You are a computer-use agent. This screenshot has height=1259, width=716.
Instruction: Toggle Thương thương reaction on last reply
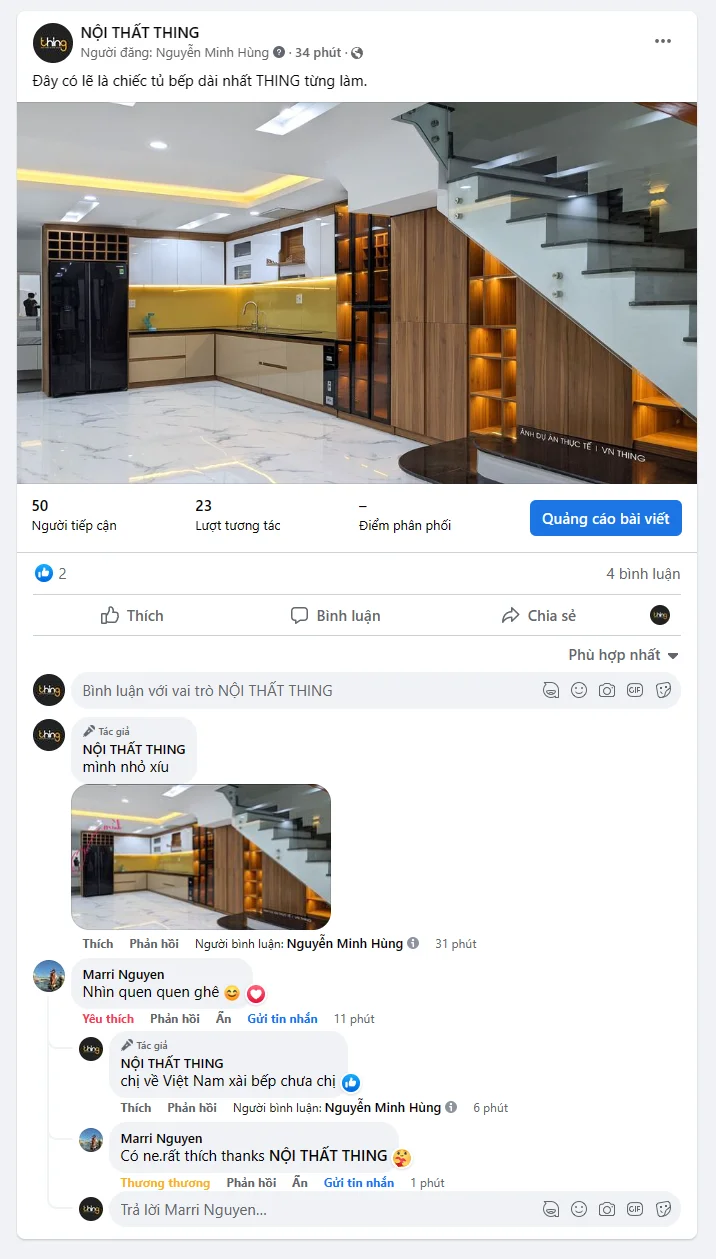tap(165, 1183)
